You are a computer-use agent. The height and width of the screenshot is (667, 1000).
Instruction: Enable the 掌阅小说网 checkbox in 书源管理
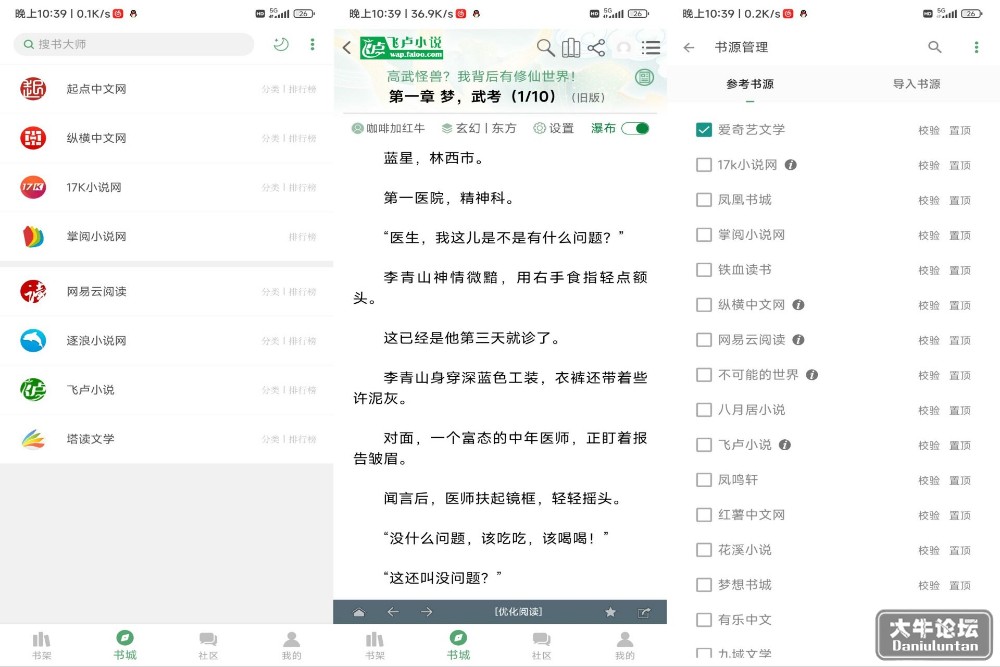coord(703,235)
